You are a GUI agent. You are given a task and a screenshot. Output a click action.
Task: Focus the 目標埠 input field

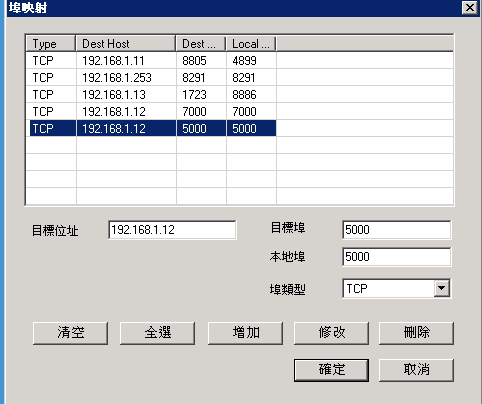point(397,230)
